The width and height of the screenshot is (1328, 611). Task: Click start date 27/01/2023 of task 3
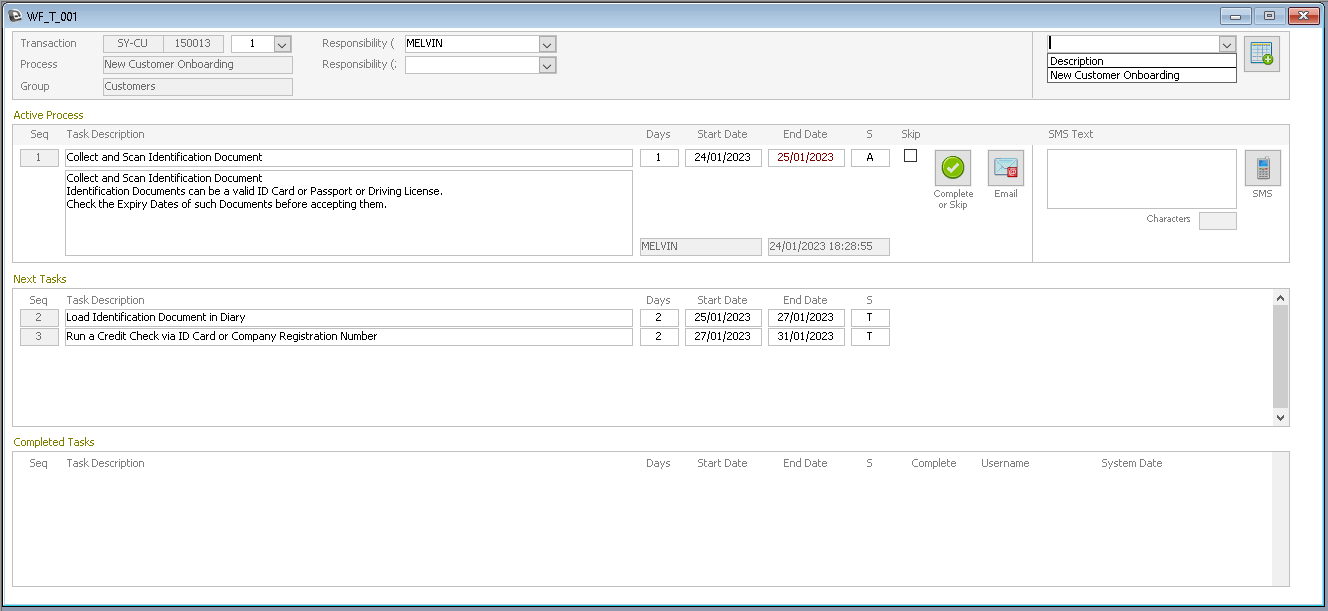tap(723, 337)
